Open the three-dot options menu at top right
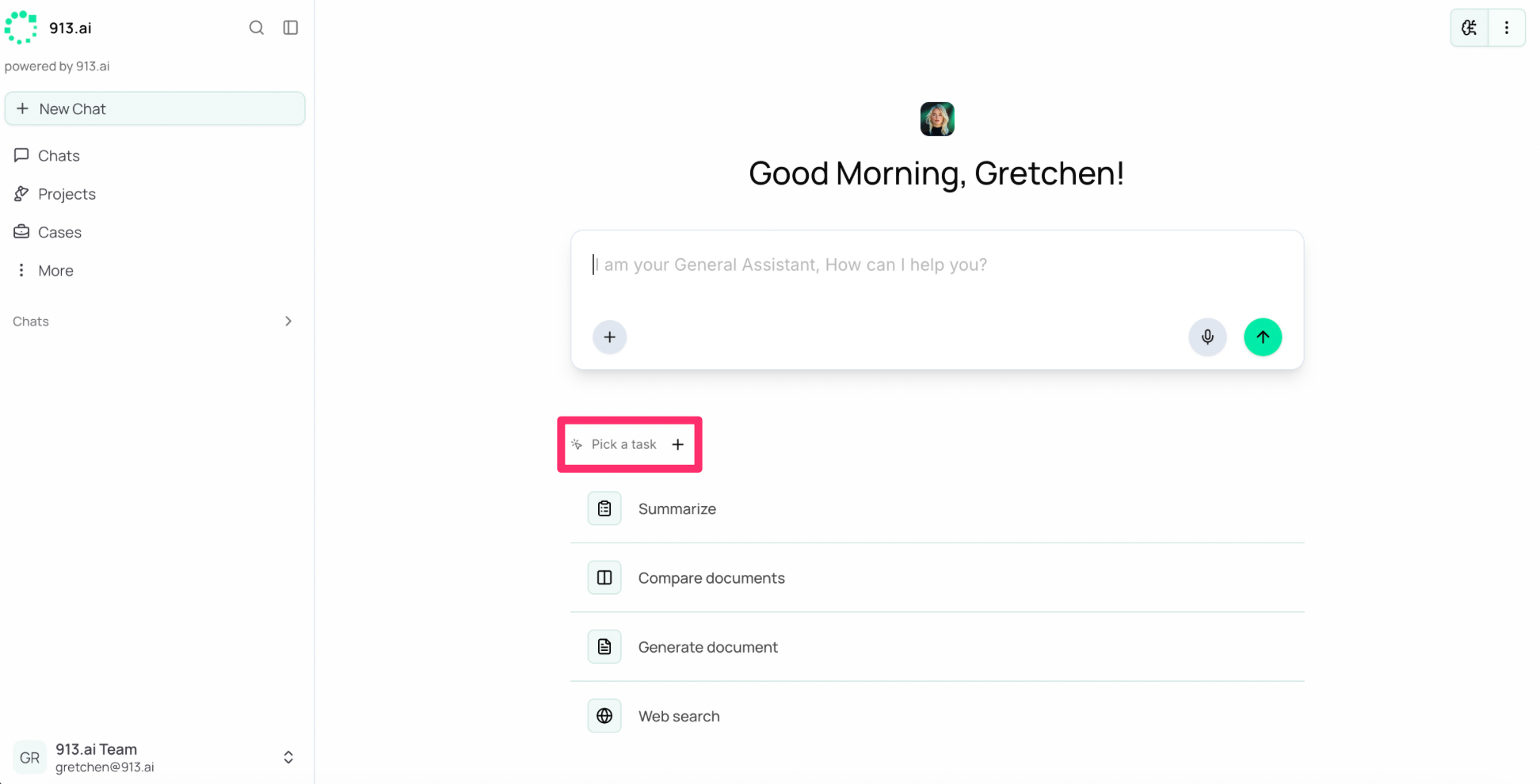Screen dimensions: 1540x784 [x=1507, y=28]
